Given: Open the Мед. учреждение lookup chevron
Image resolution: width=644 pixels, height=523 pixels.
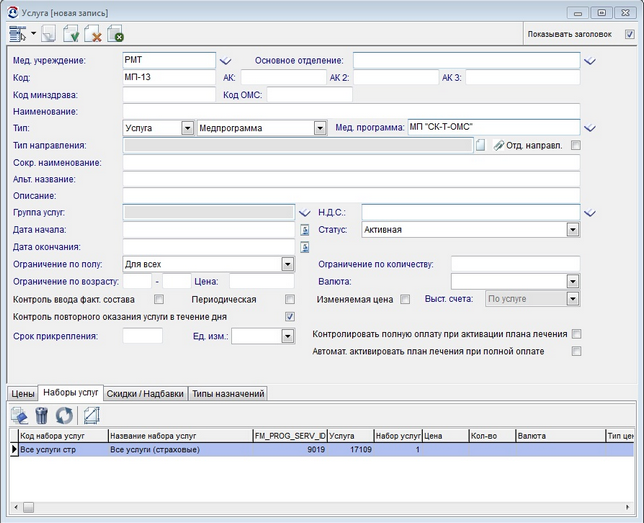Looking at the screenshot, I should 225,61.
